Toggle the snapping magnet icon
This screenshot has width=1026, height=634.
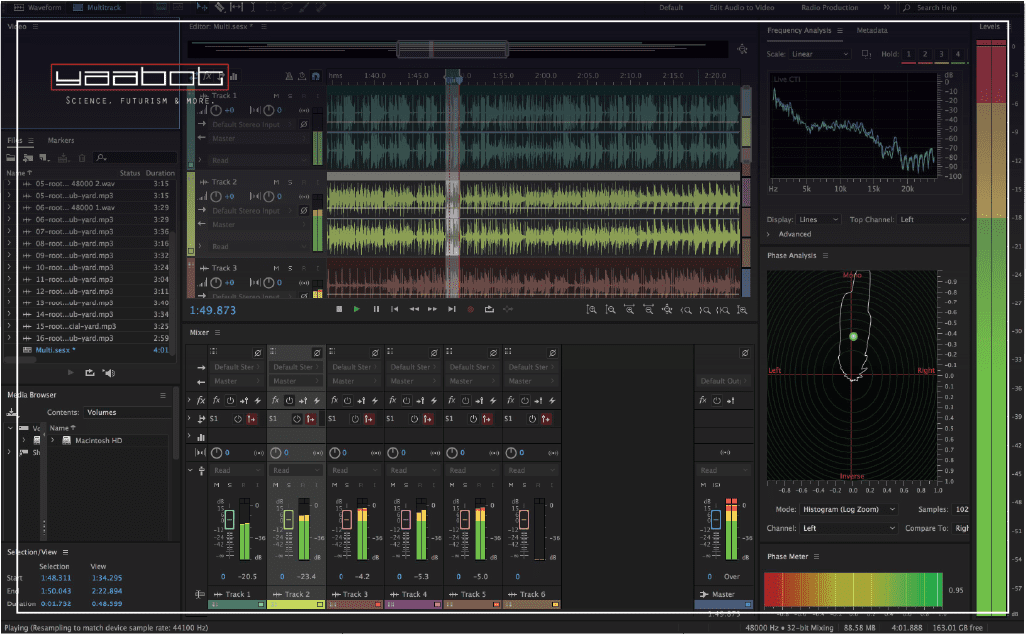(x=315, y=76)
